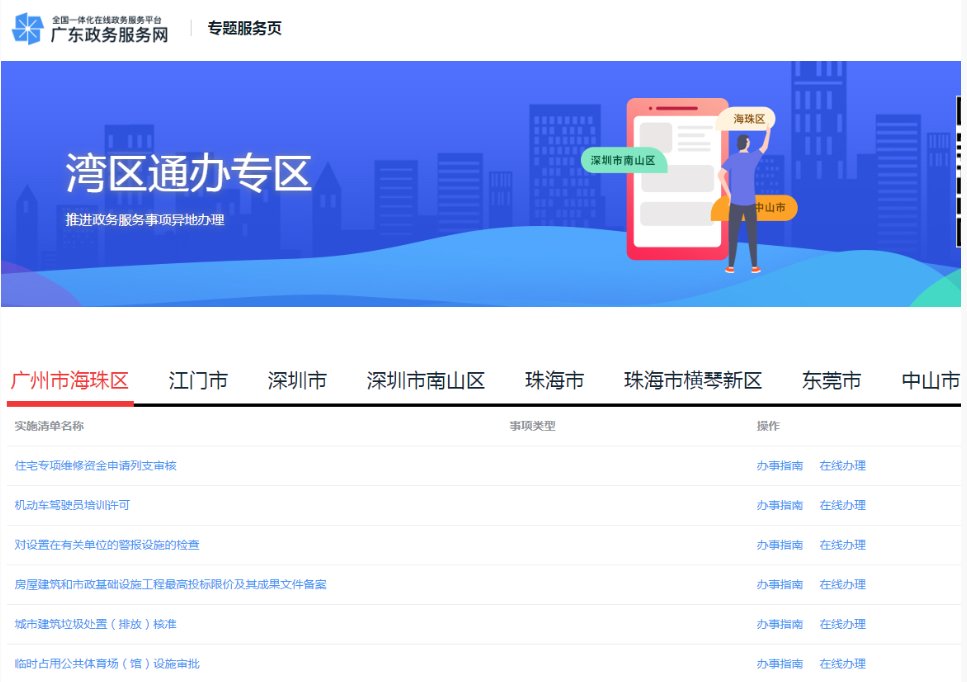Image resolution: width=967 pixels, height=682 pixels.
Task: Click the 实施清单名称 column header
Action: 49,425
